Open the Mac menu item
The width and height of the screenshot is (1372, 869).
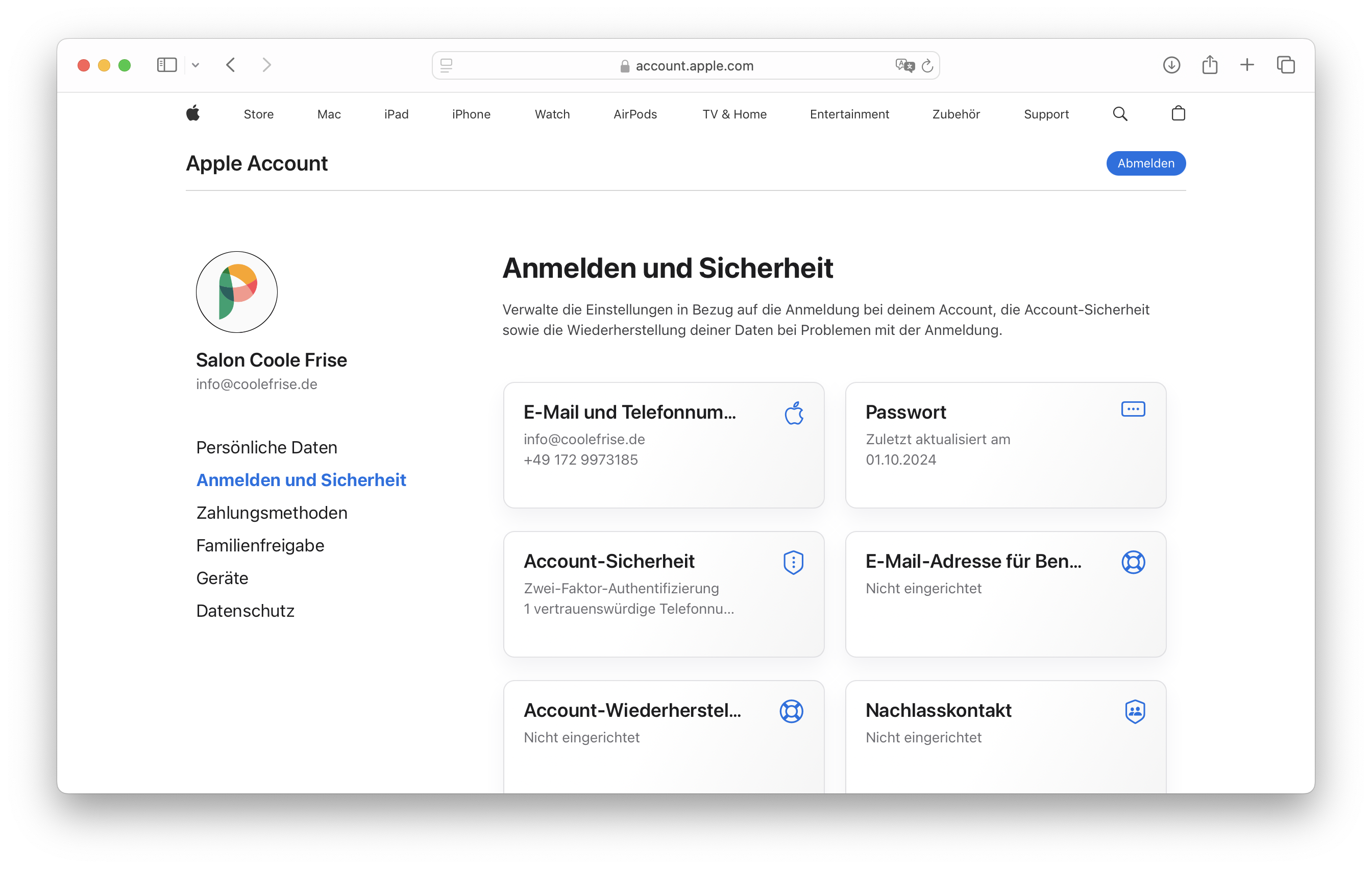[329, 114]
